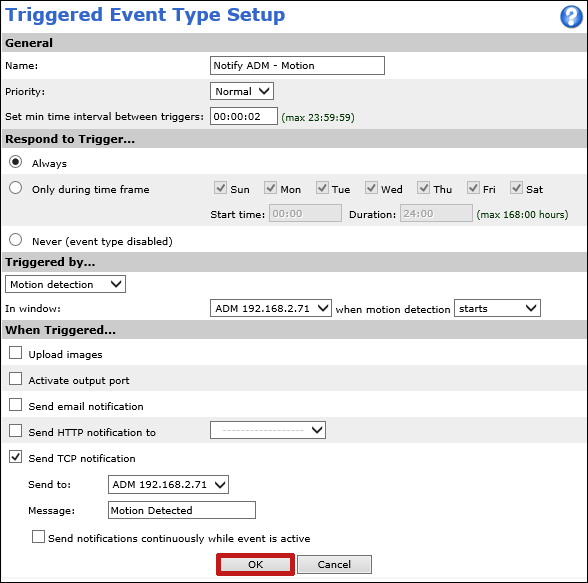588x583 pixels.
Task: Enable Upload images checkbox
Action: (x=15, y=353)
